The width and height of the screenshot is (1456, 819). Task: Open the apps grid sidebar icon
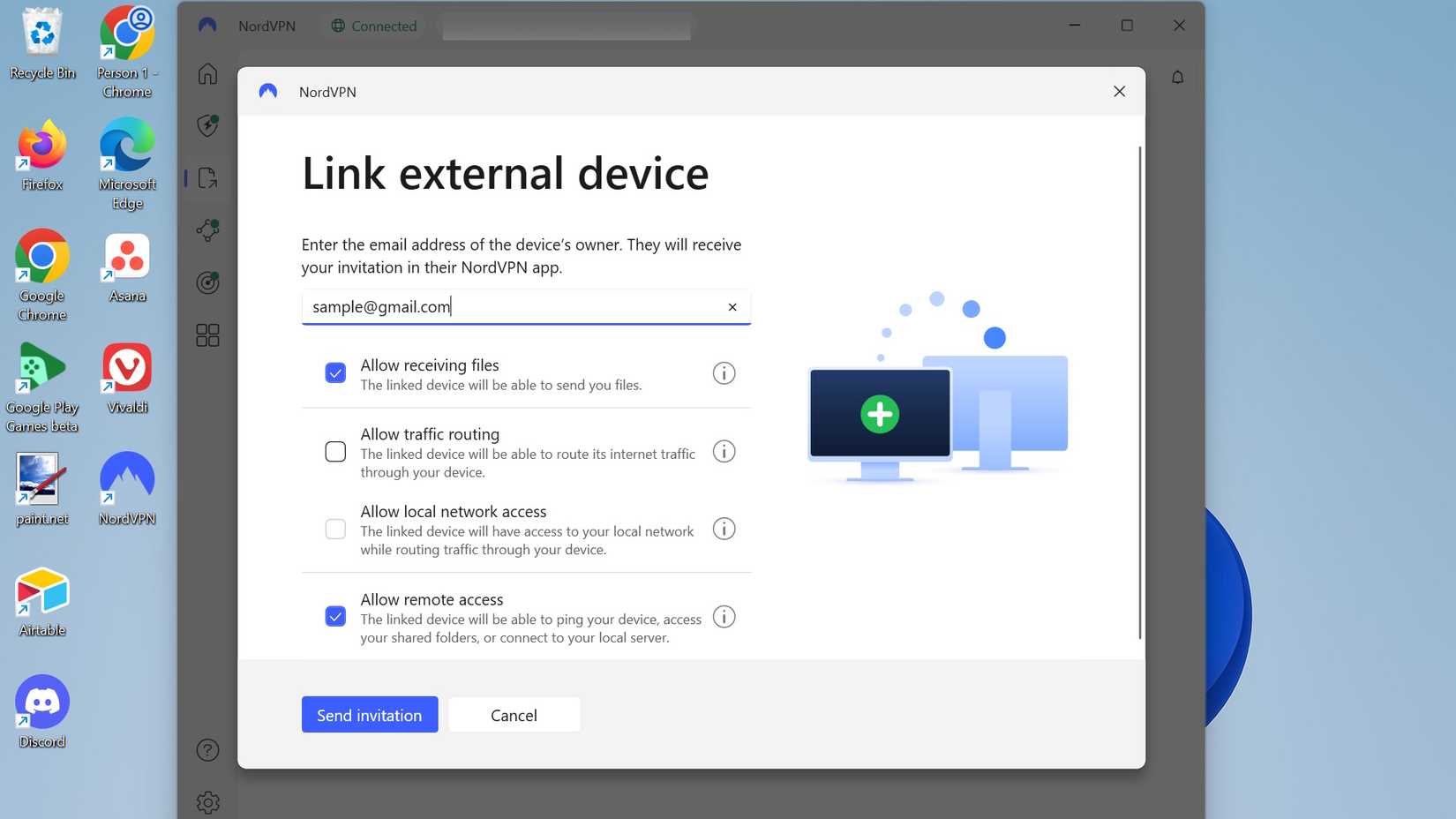[x=206, y=334]
